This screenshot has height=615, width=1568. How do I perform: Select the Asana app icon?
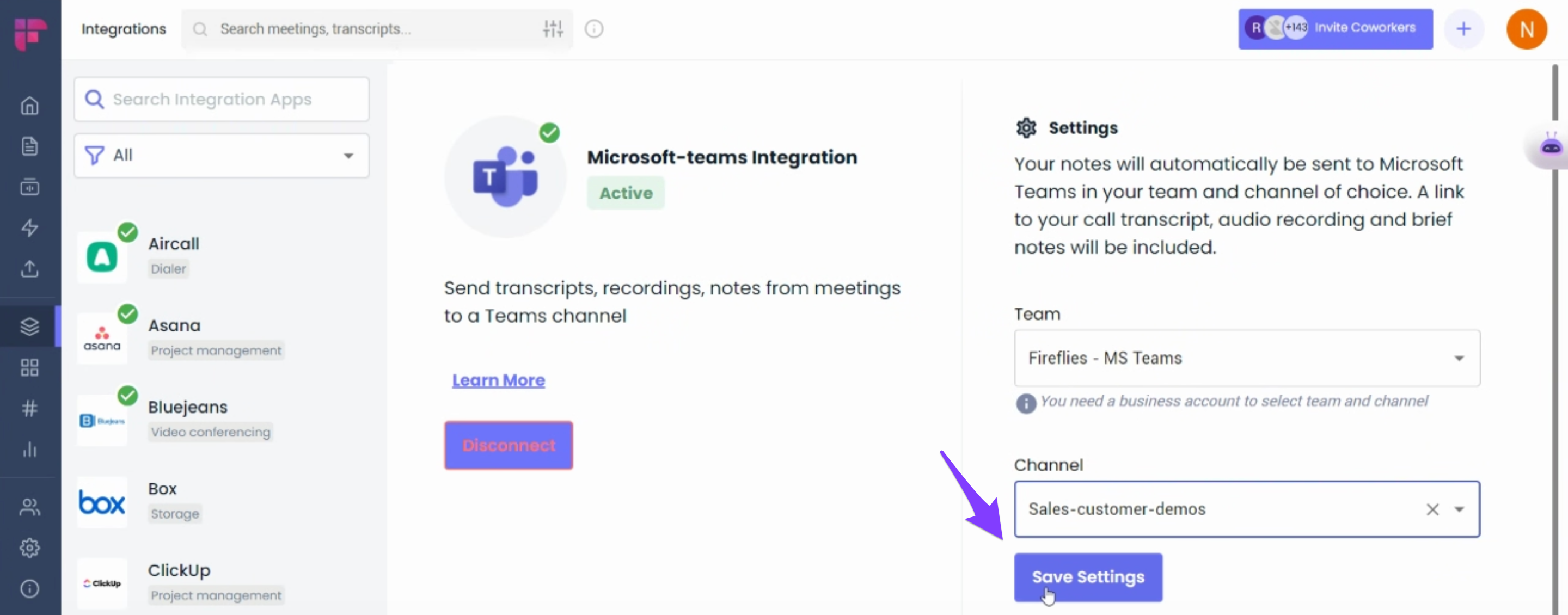(102, 338)
